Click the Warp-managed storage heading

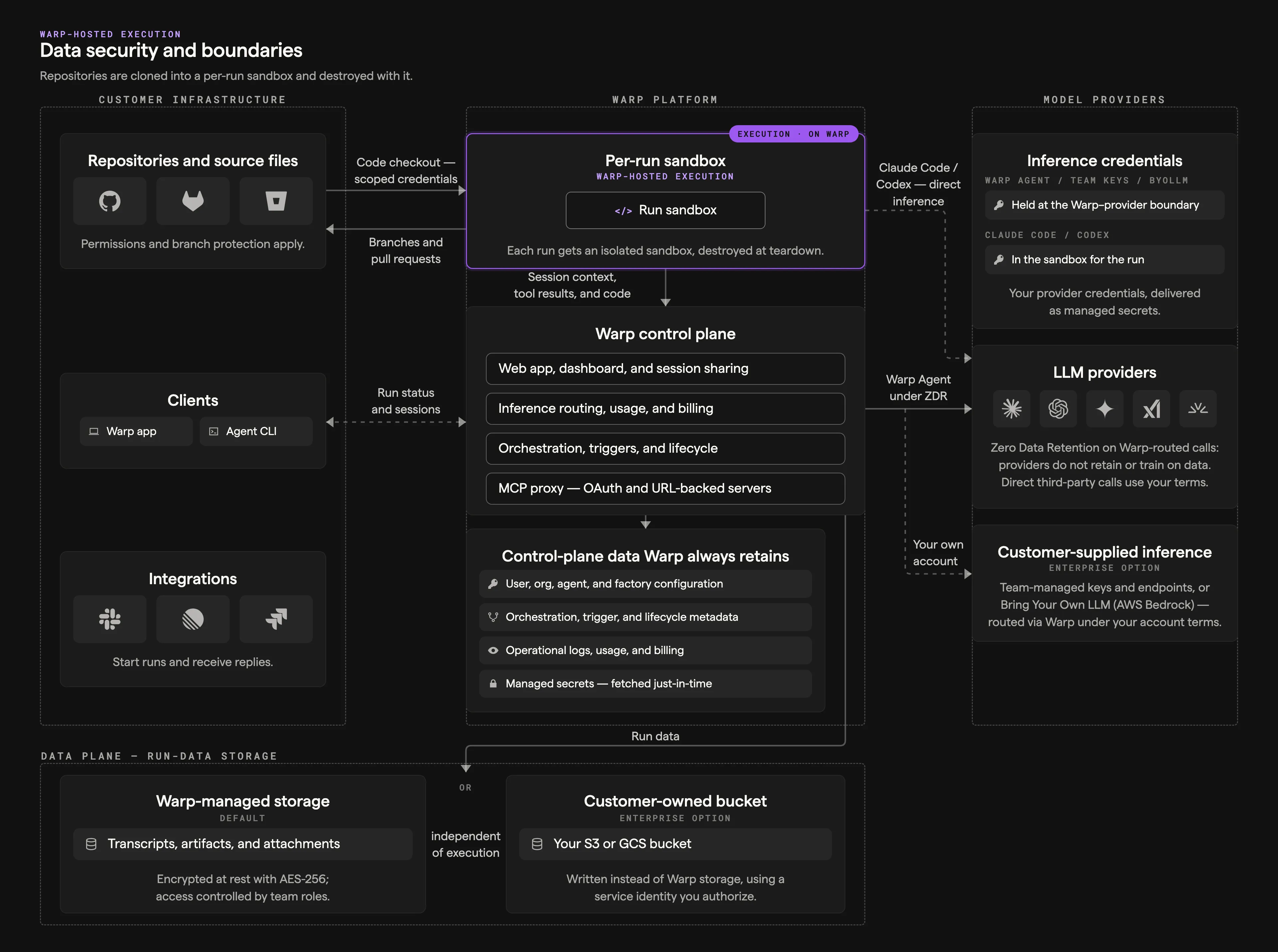[x=243, y=801]
